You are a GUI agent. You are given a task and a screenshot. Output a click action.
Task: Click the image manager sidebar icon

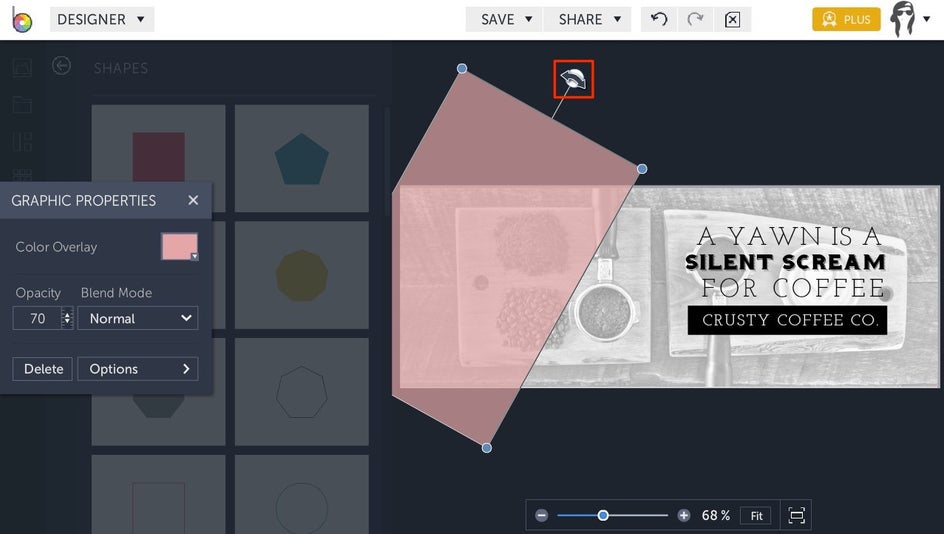point(22,68)
